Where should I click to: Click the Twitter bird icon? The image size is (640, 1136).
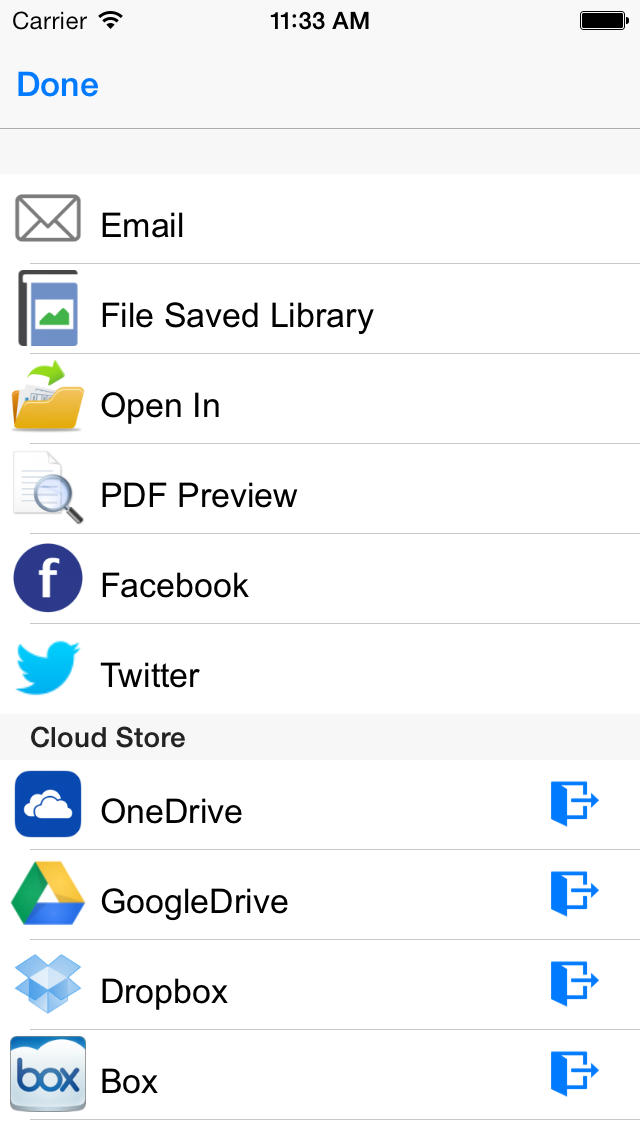[48, 667]
